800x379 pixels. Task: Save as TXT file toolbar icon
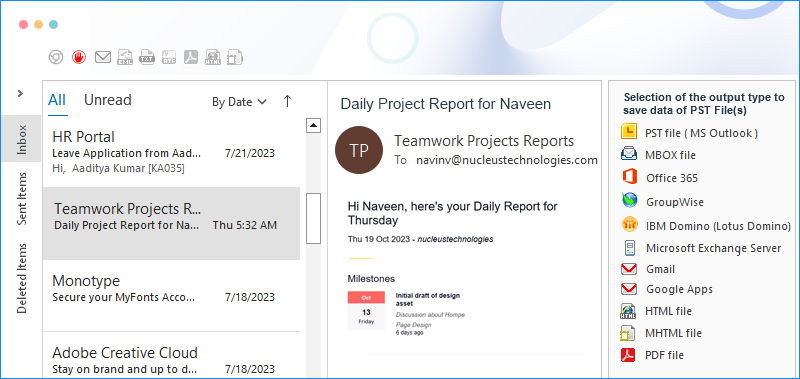coord(147,57)
